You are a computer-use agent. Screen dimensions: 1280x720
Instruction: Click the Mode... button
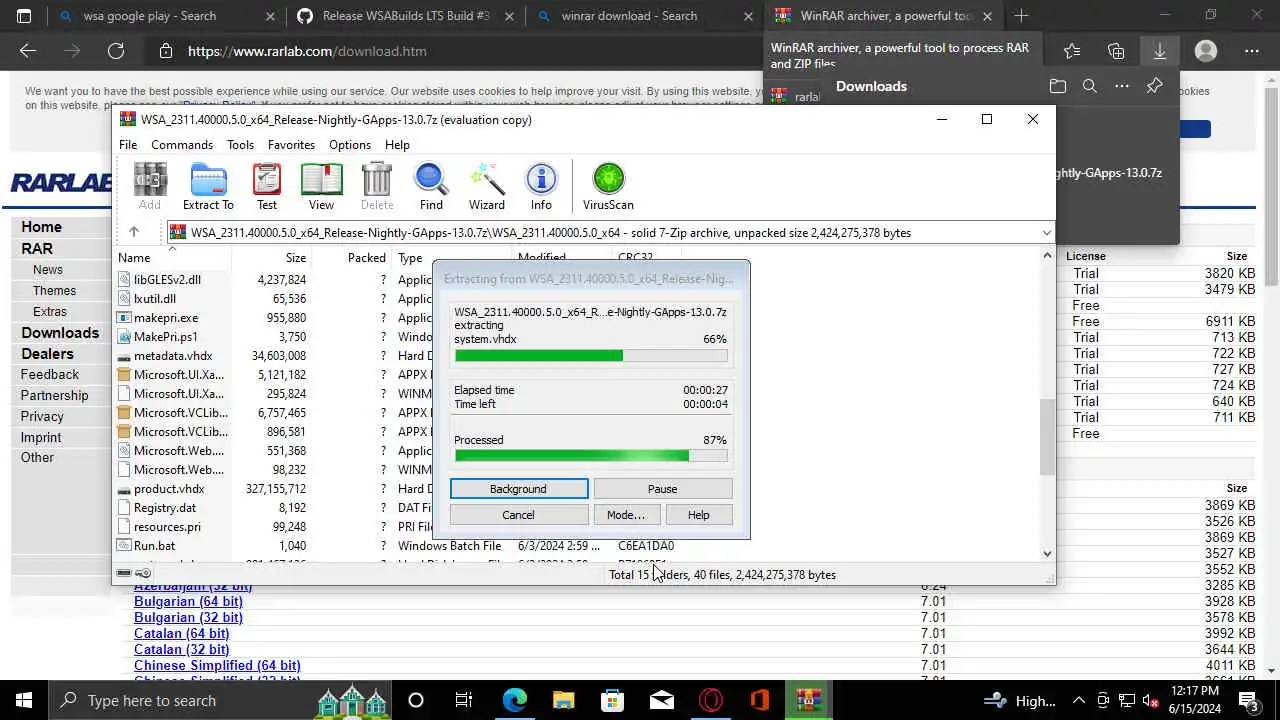[626, 515]
